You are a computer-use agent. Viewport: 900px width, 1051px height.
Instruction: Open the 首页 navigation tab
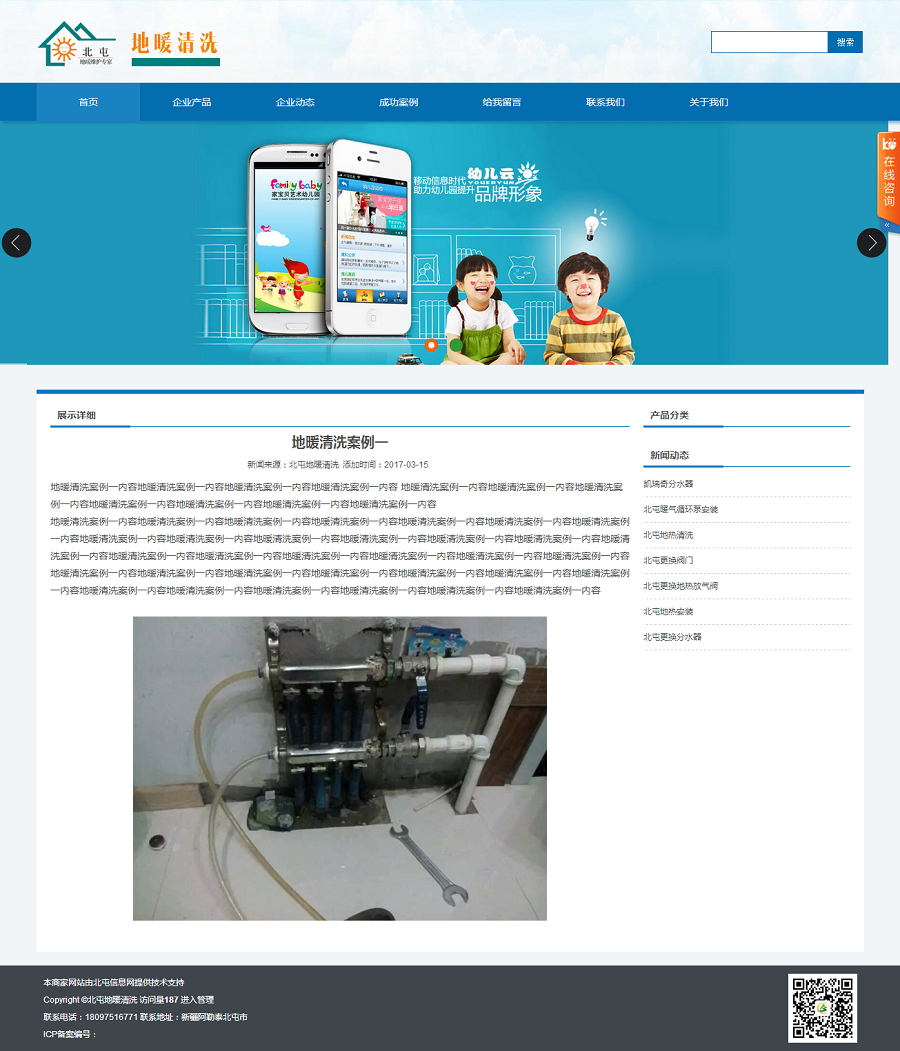(88, 102)
